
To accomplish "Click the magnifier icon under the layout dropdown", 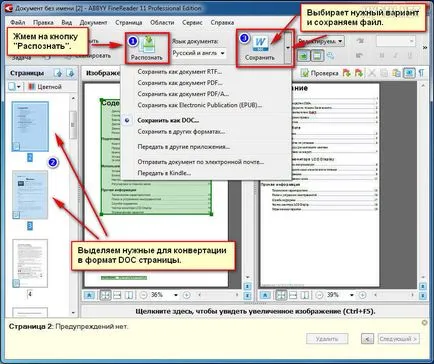I will point(330,56).
